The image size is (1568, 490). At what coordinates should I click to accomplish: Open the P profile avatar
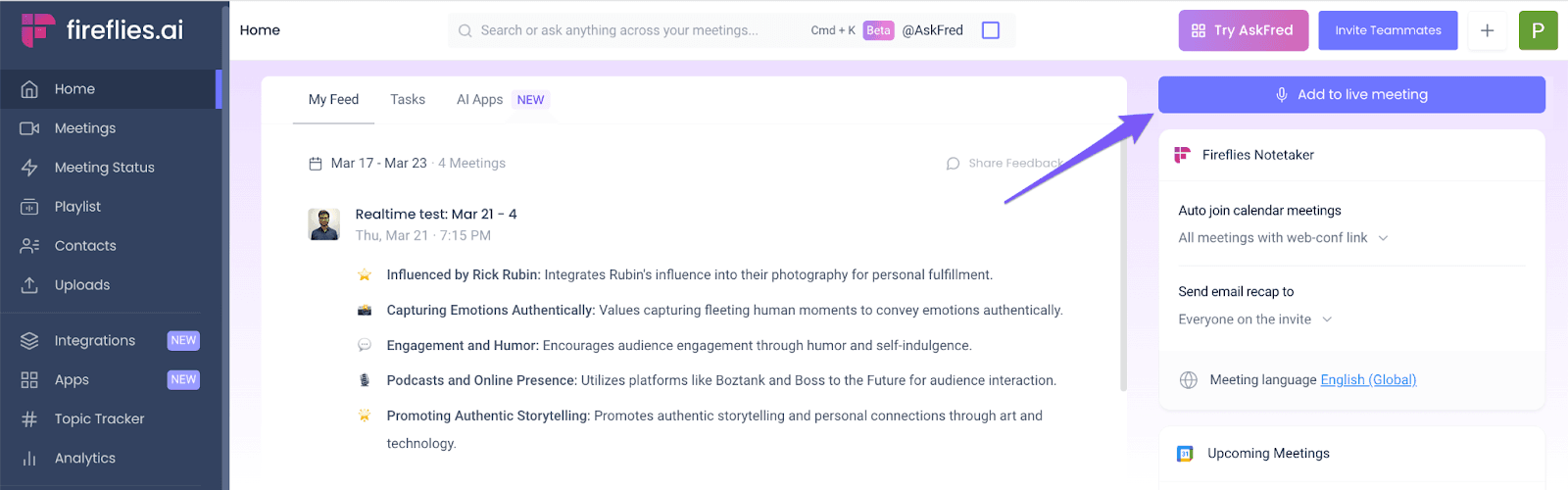point(1538,30)
